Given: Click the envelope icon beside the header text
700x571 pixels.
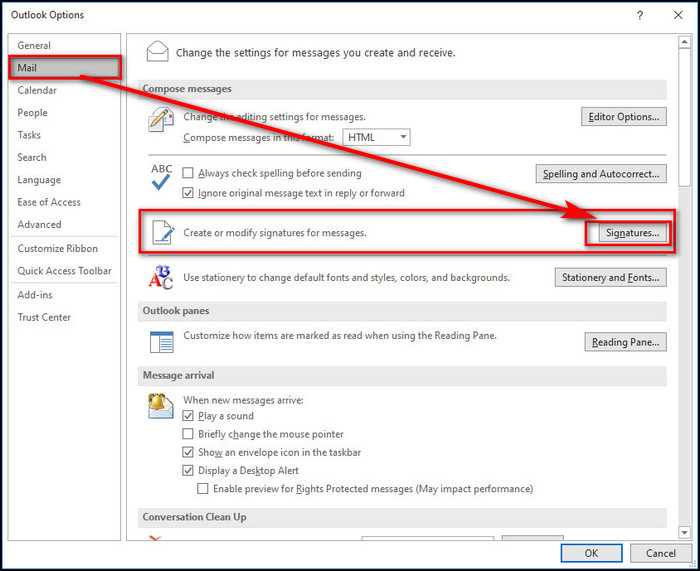Looking at the screenshot, I should (x=157, y=51).
